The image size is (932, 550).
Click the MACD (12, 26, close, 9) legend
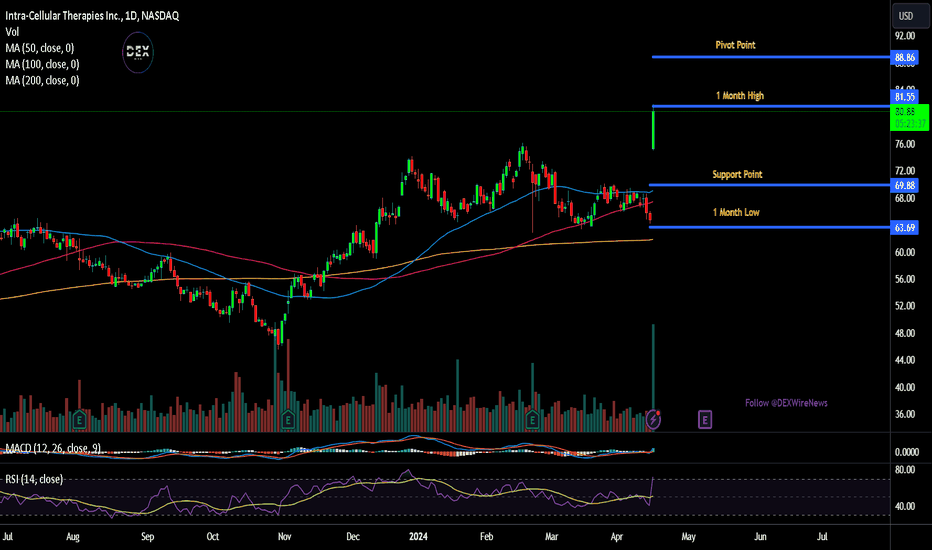point(53,448)
